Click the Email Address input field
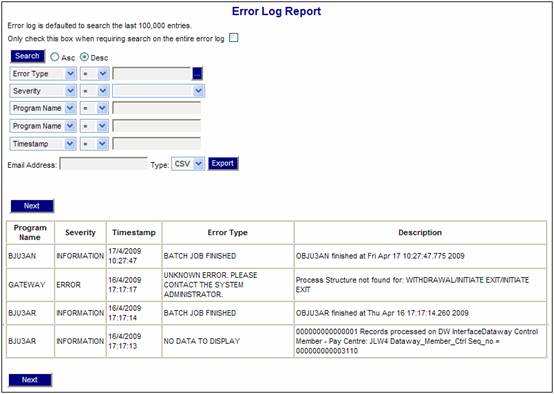The height and width of the screenshot is (394, 554). 104,164
